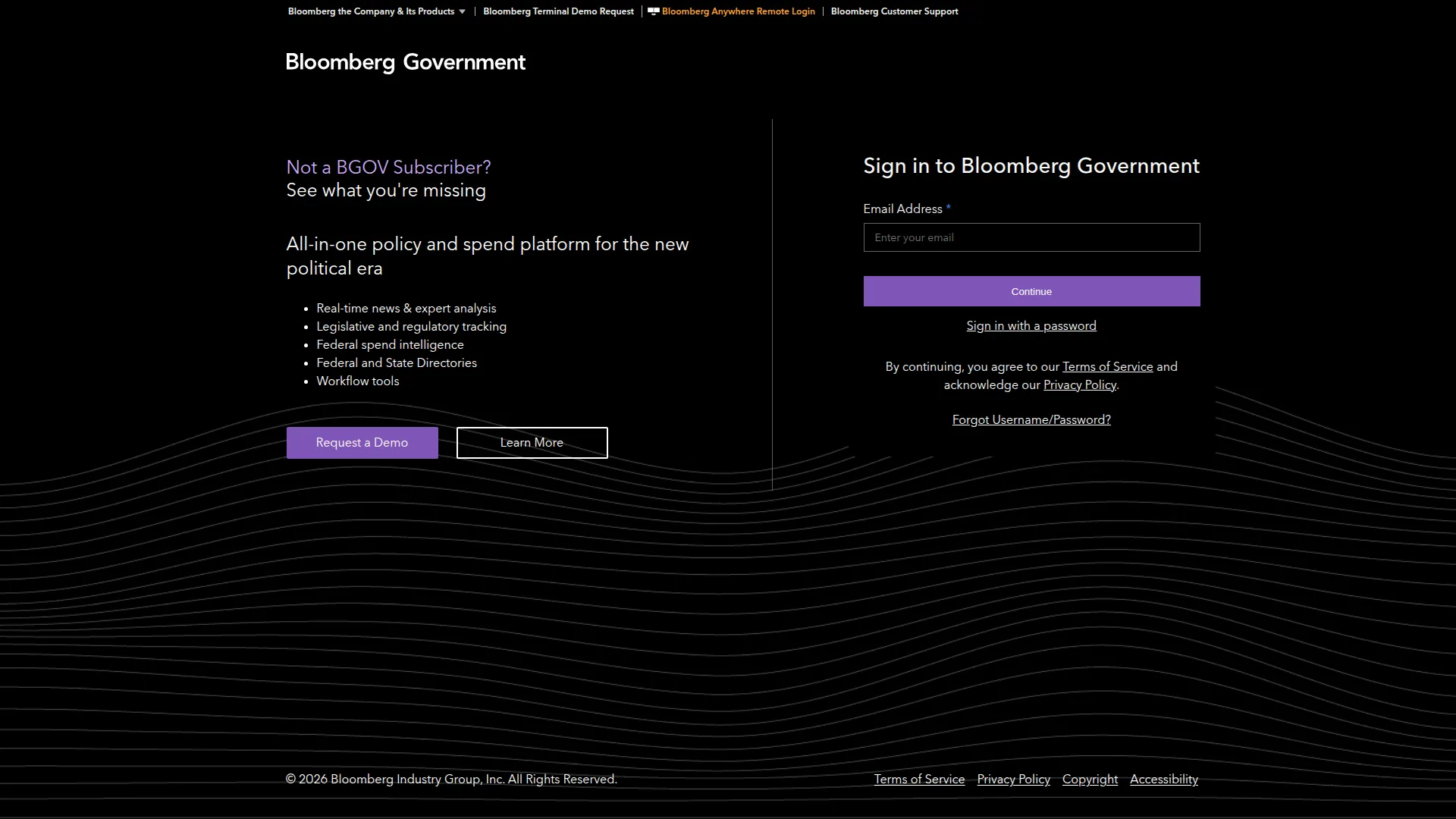Open footer Accessibility link
The width and height of the screenshot is (1456, 819).
click(x=1164, y=780)
